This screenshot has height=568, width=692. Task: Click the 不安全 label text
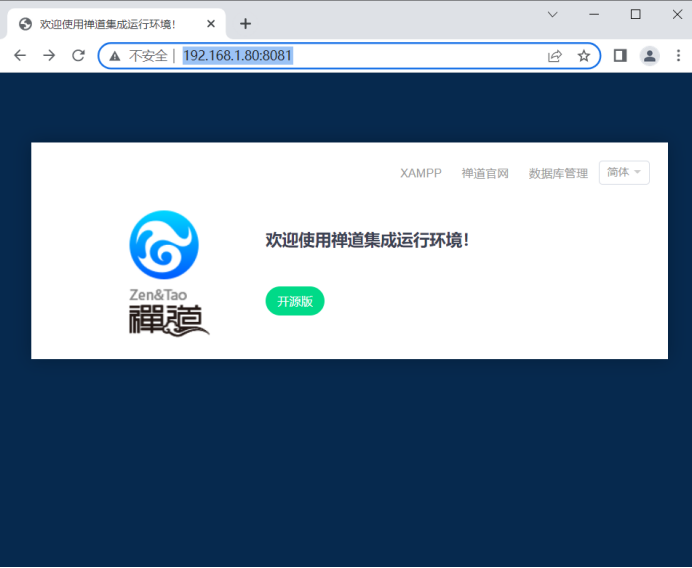point(148,56)
